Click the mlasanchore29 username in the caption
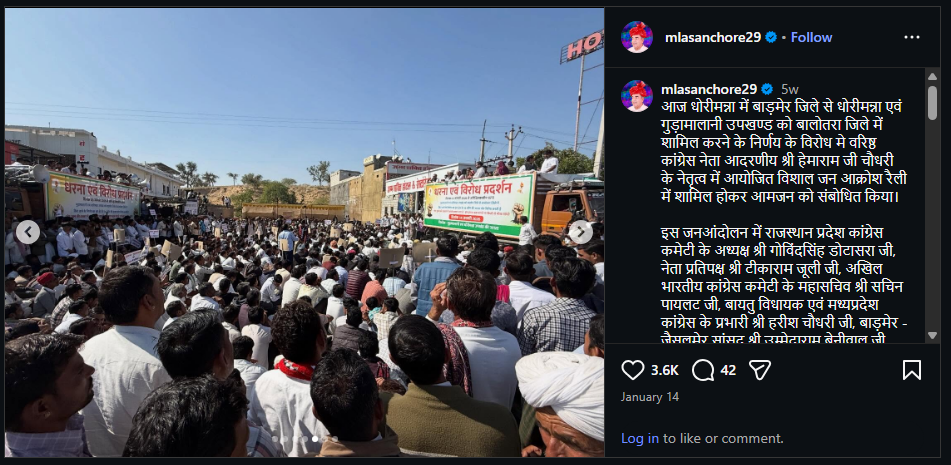The height and width of the screenshot is (465, 951). tap(708, 89)
